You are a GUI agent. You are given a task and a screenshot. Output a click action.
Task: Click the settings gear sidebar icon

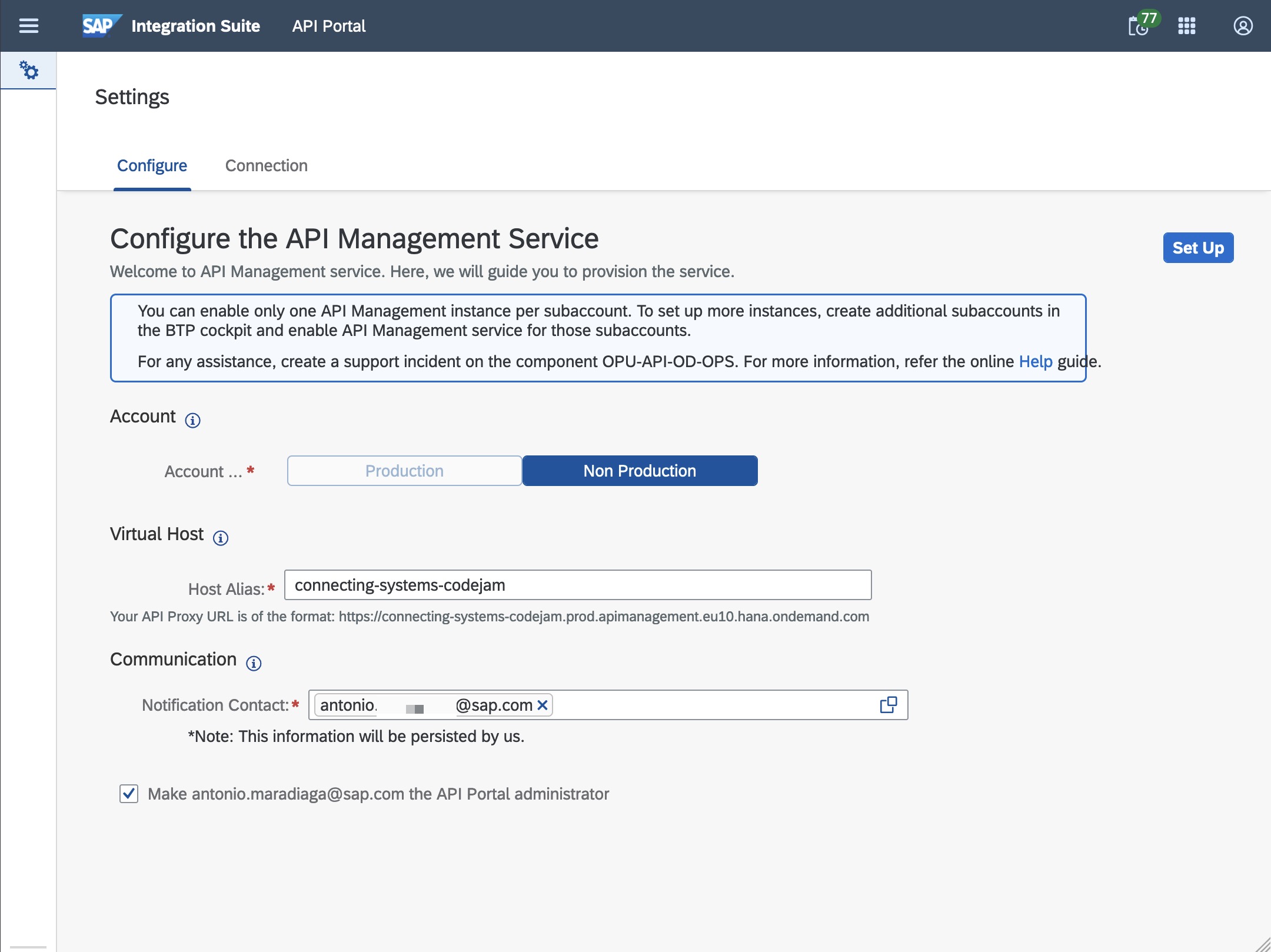27,70
